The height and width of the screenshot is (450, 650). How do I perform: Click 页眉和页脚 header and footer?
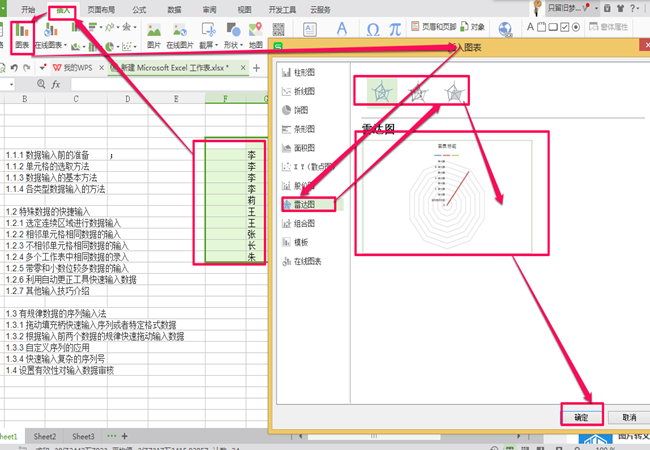[x=434, y=27]
